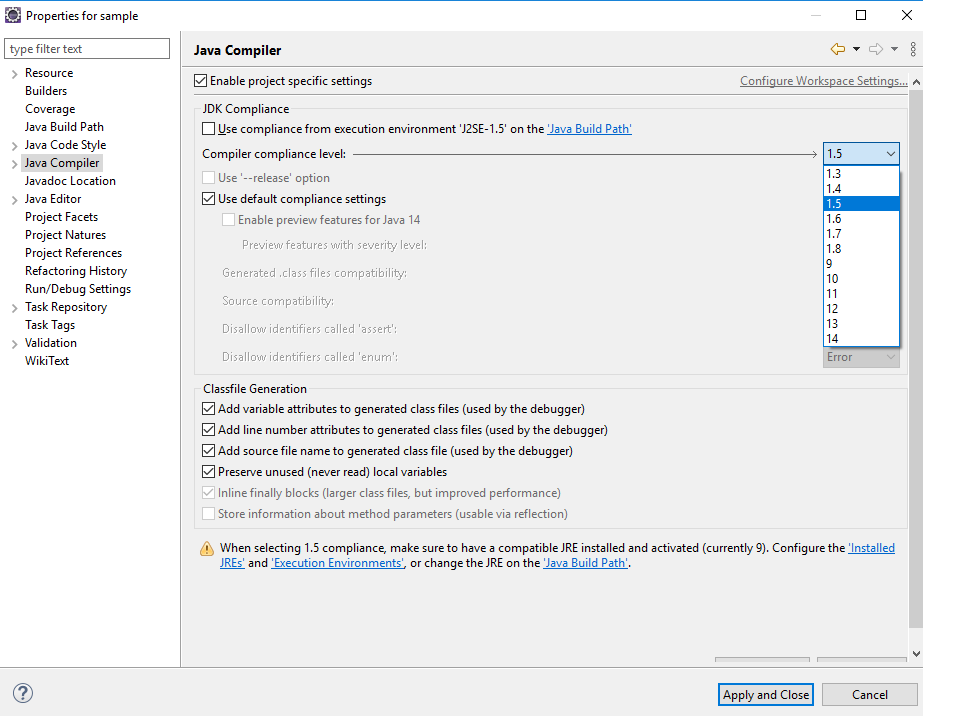976x716 pixels.
Task: Click Apply and Close button
Action: click(766, 695)
